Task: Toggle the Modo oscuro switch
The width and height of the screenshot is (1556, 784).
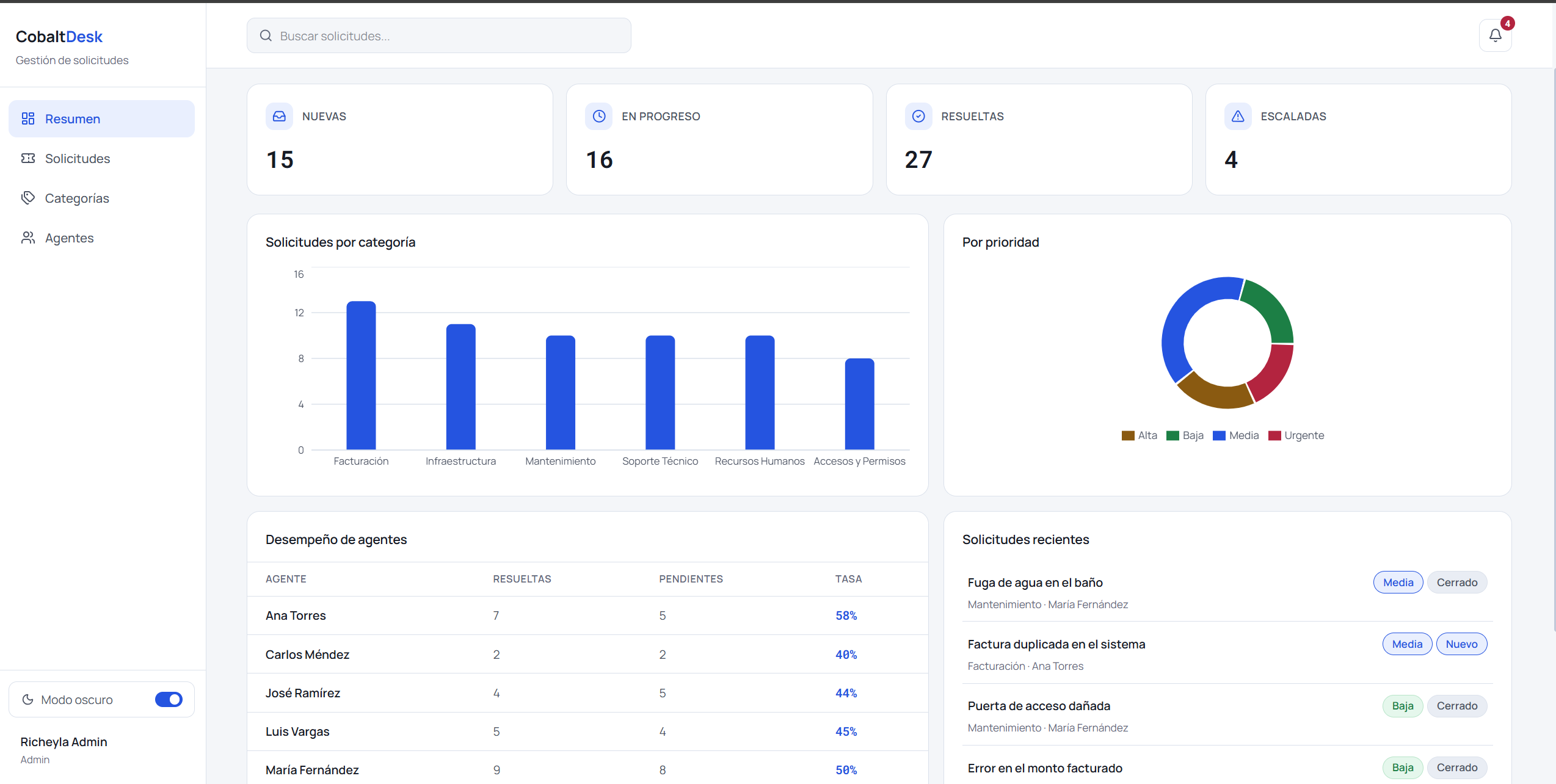Action: [x=169, y=699]
